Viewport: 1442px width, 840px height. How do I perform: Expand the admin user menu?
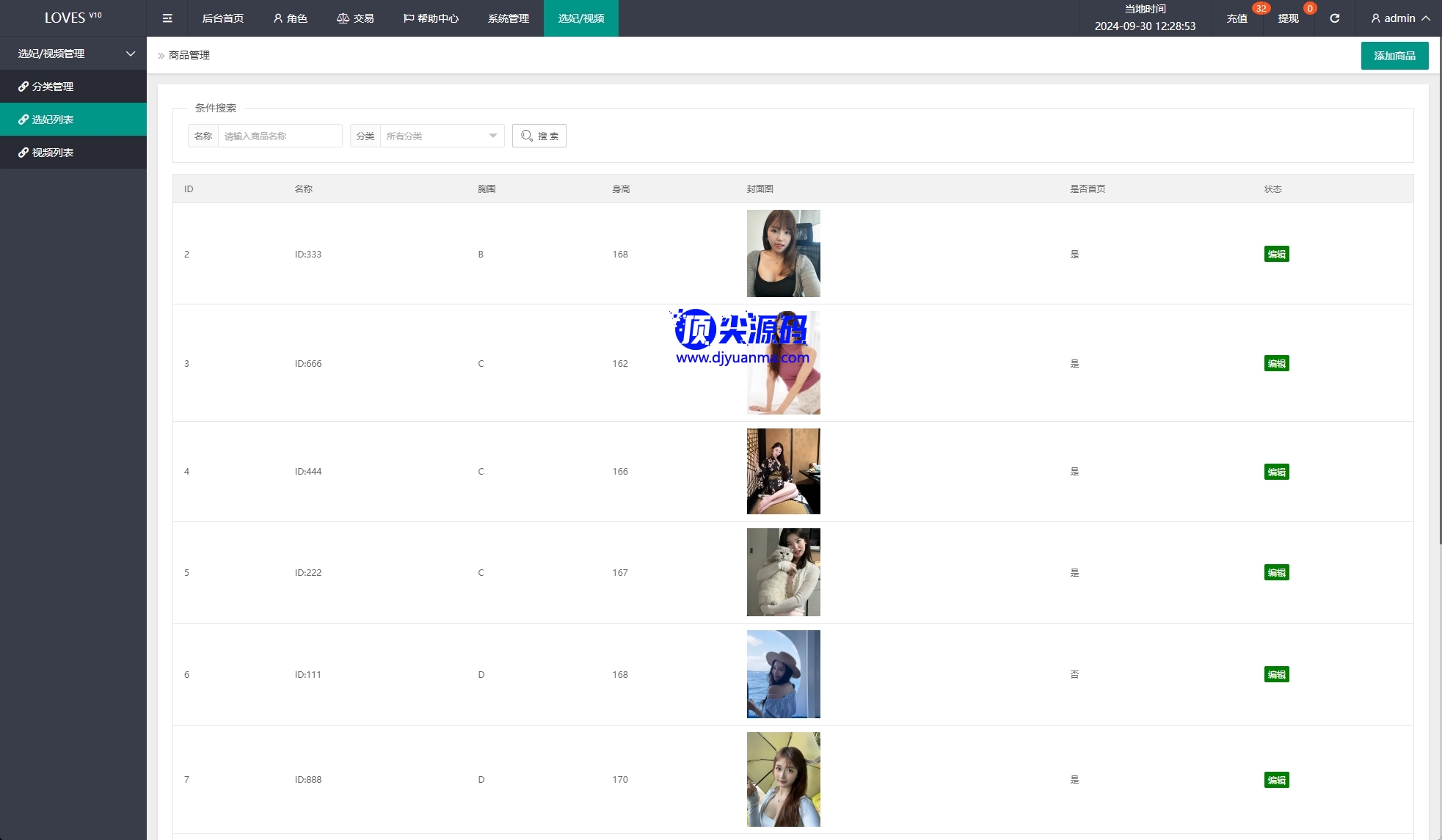coord(1400,18)
